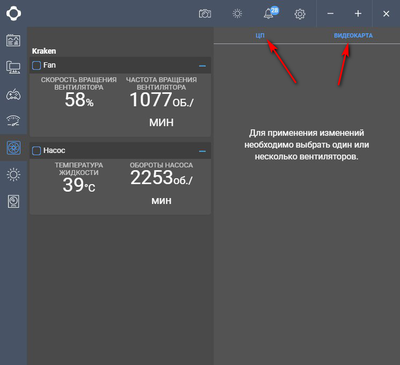The image size is (400, 365).
Task: Switch to the ВИДЕОКАРТА tab
Action: [x=353, y=36]
